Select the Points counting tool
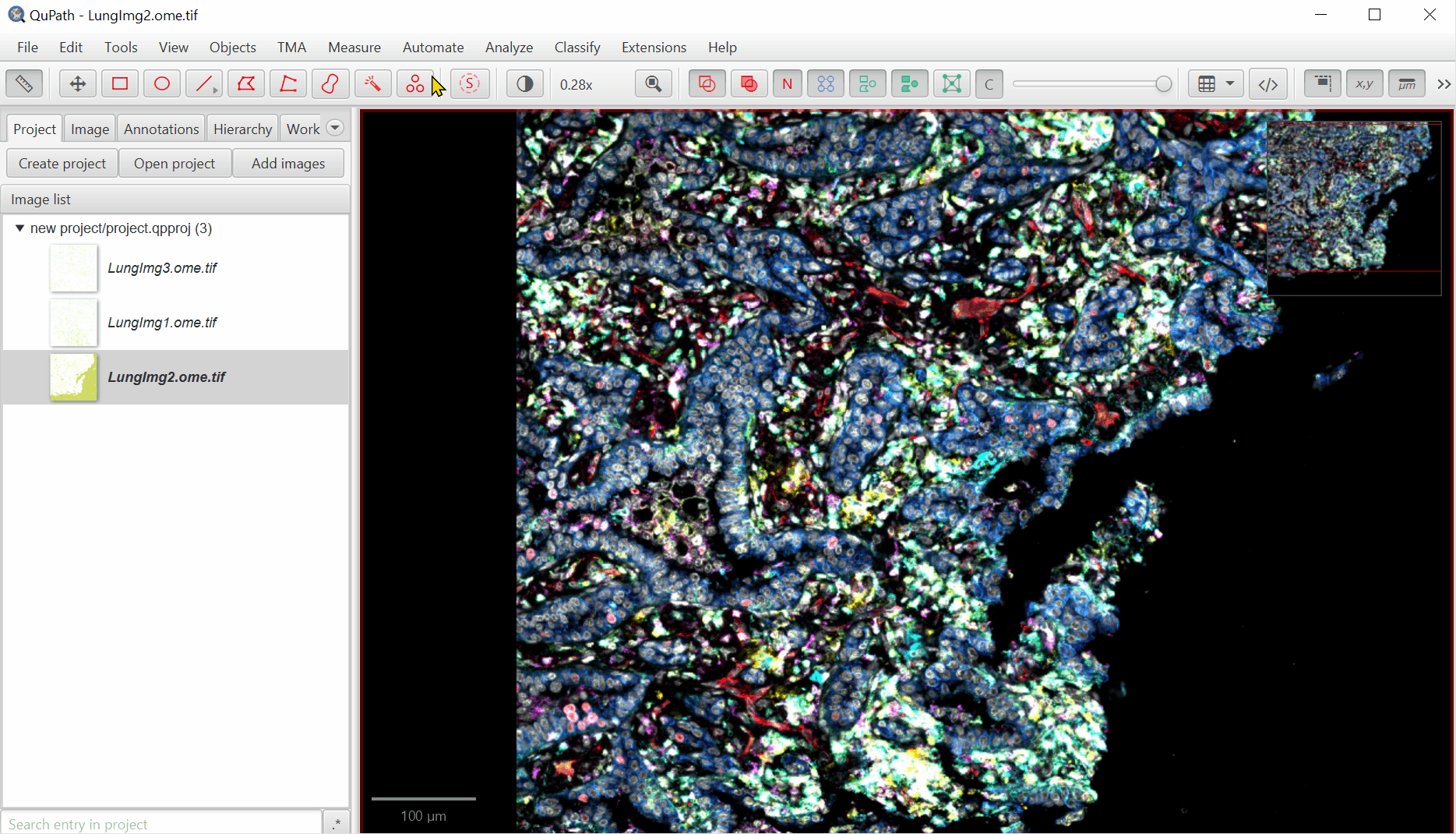 click(x=415, y=83)
